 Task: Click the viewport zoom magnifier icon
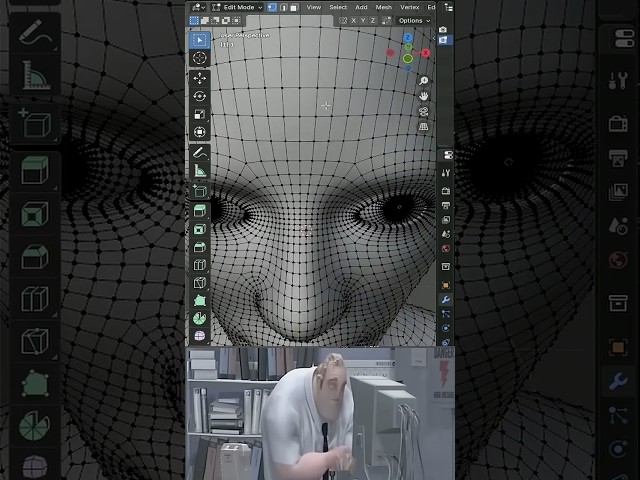(x=424, y=81)
